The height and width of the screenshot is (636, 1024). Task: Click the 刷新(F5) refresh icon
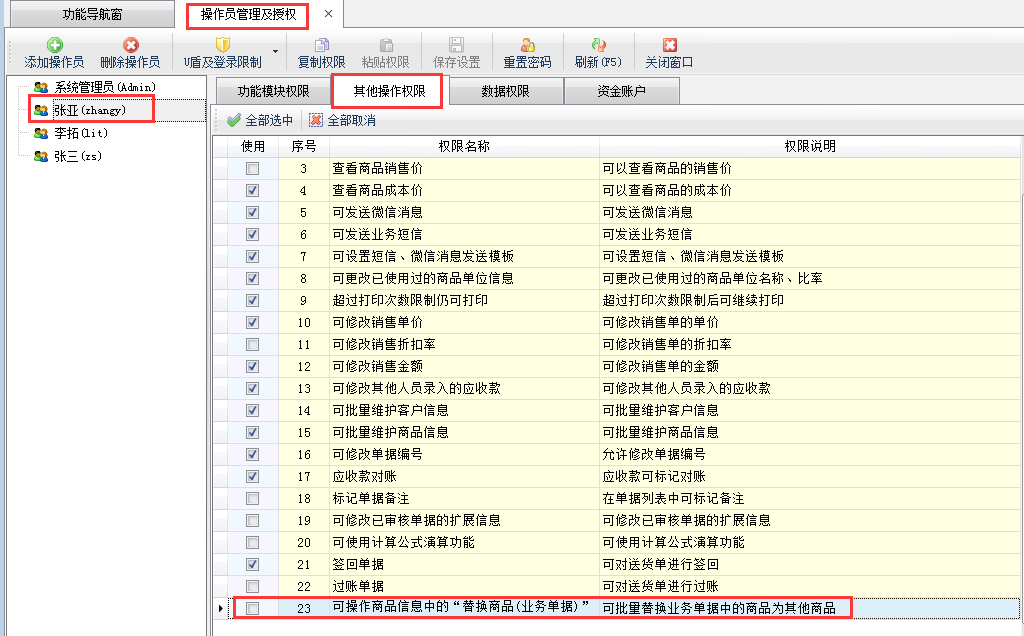[598, 45]
